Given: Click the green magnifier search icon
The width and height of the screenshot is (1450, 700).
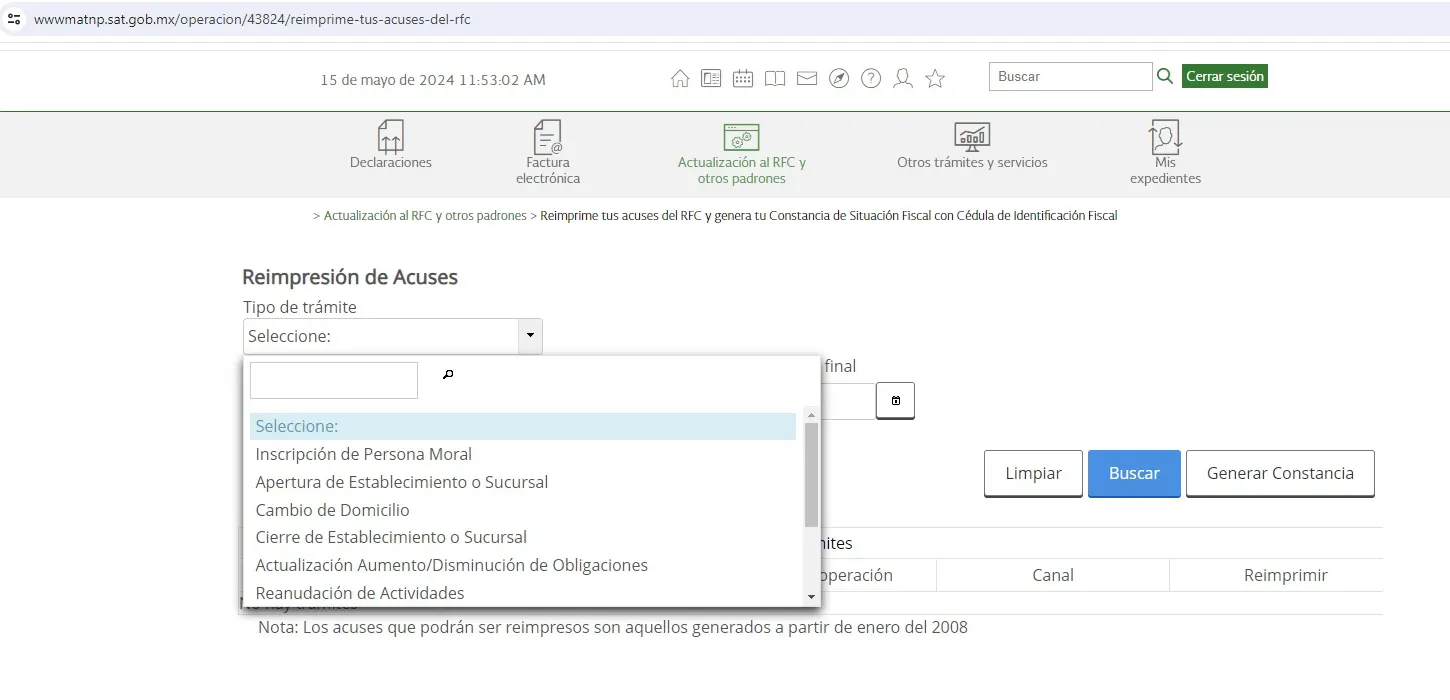Looking at the screenshot, I should click(1165, 76).
